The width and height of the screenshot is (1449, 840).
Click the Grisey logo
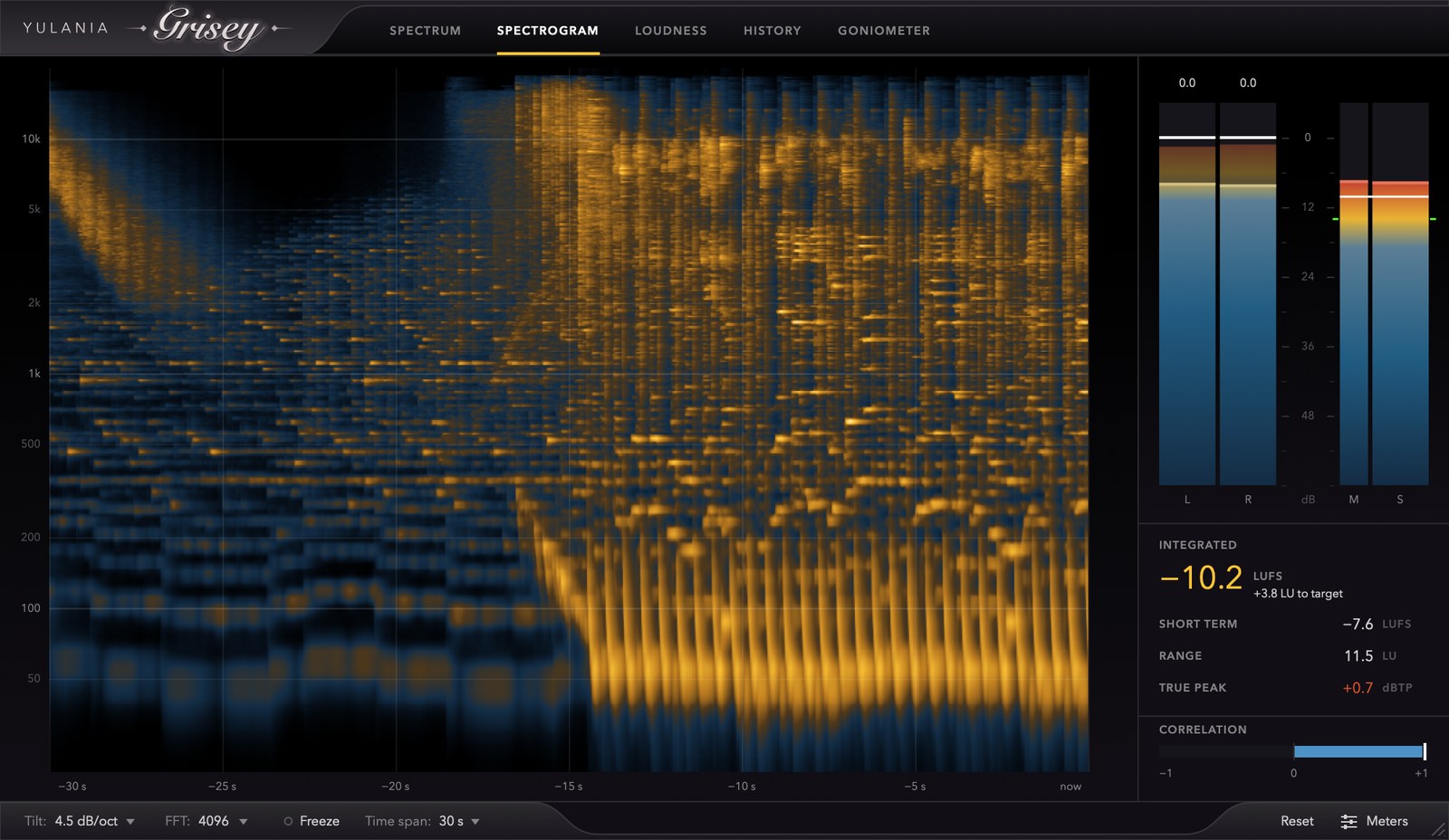pyautogui.click(x=208, y=27)
